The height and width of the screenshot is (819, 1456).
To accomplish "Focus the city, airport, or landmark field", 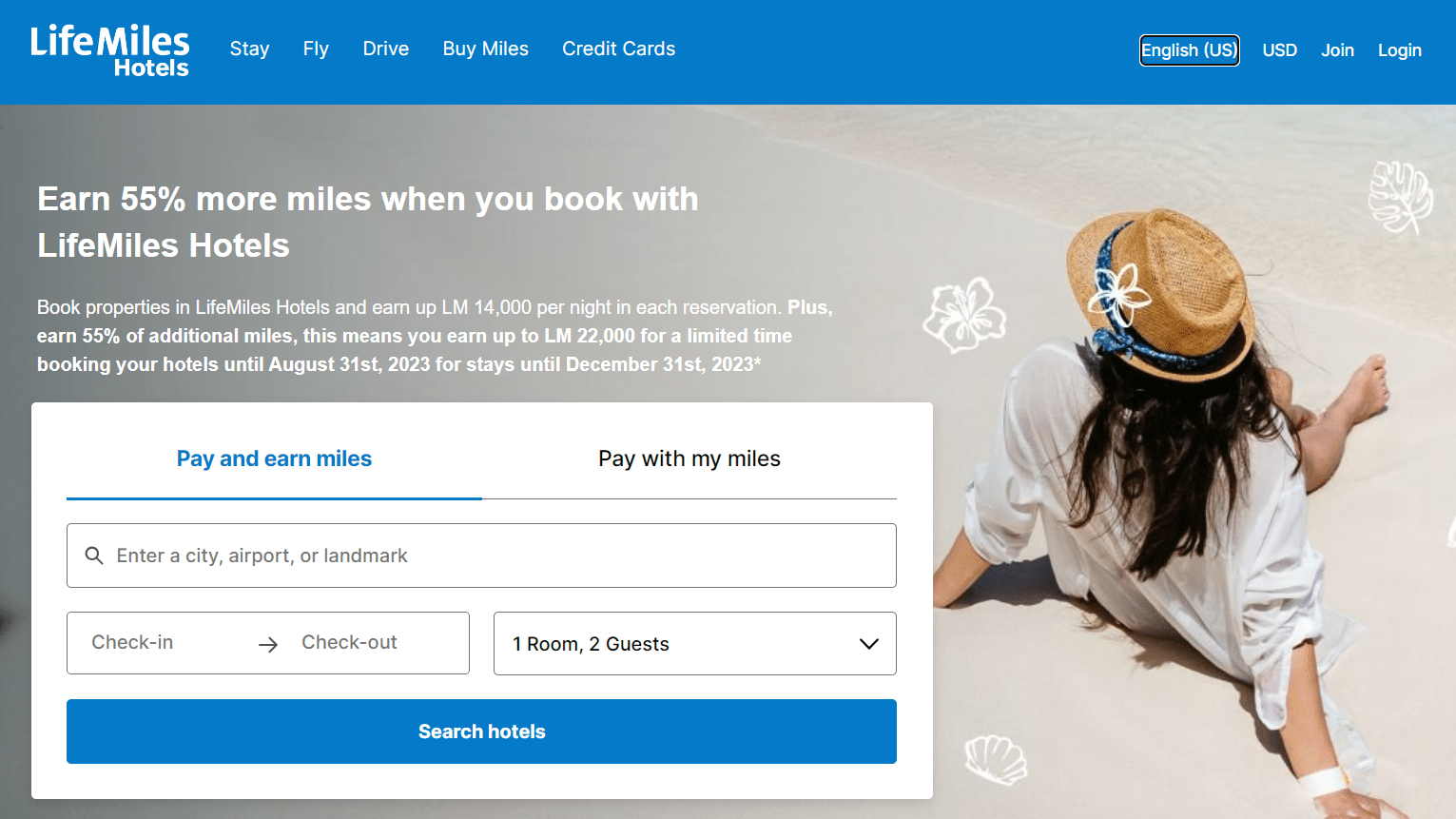I will [495, 556].
